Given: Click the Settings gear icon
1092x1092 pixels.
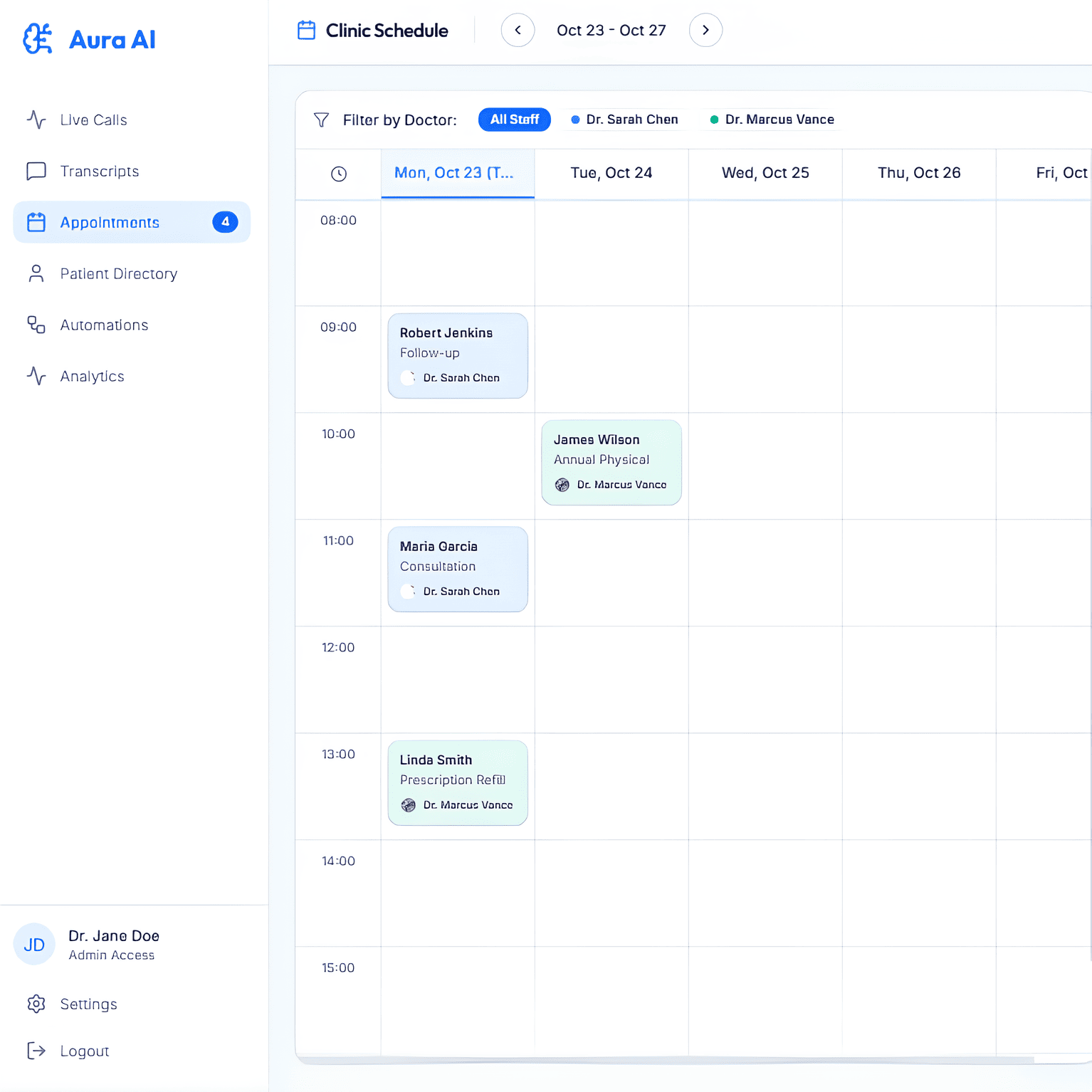Looking at the screenshot, I should 36,1004.
